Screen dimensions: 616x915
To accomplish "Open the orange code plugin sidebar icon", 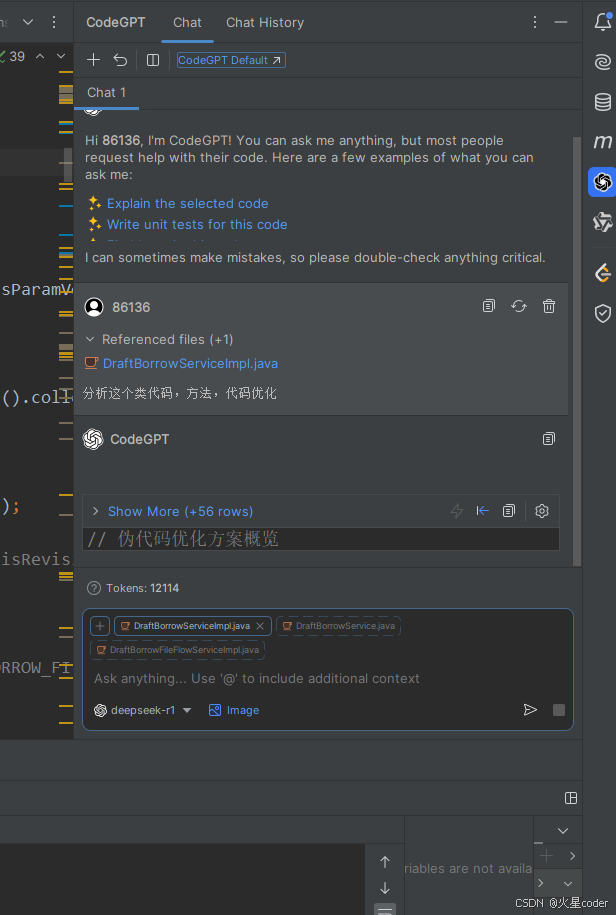I will [603, 273].
